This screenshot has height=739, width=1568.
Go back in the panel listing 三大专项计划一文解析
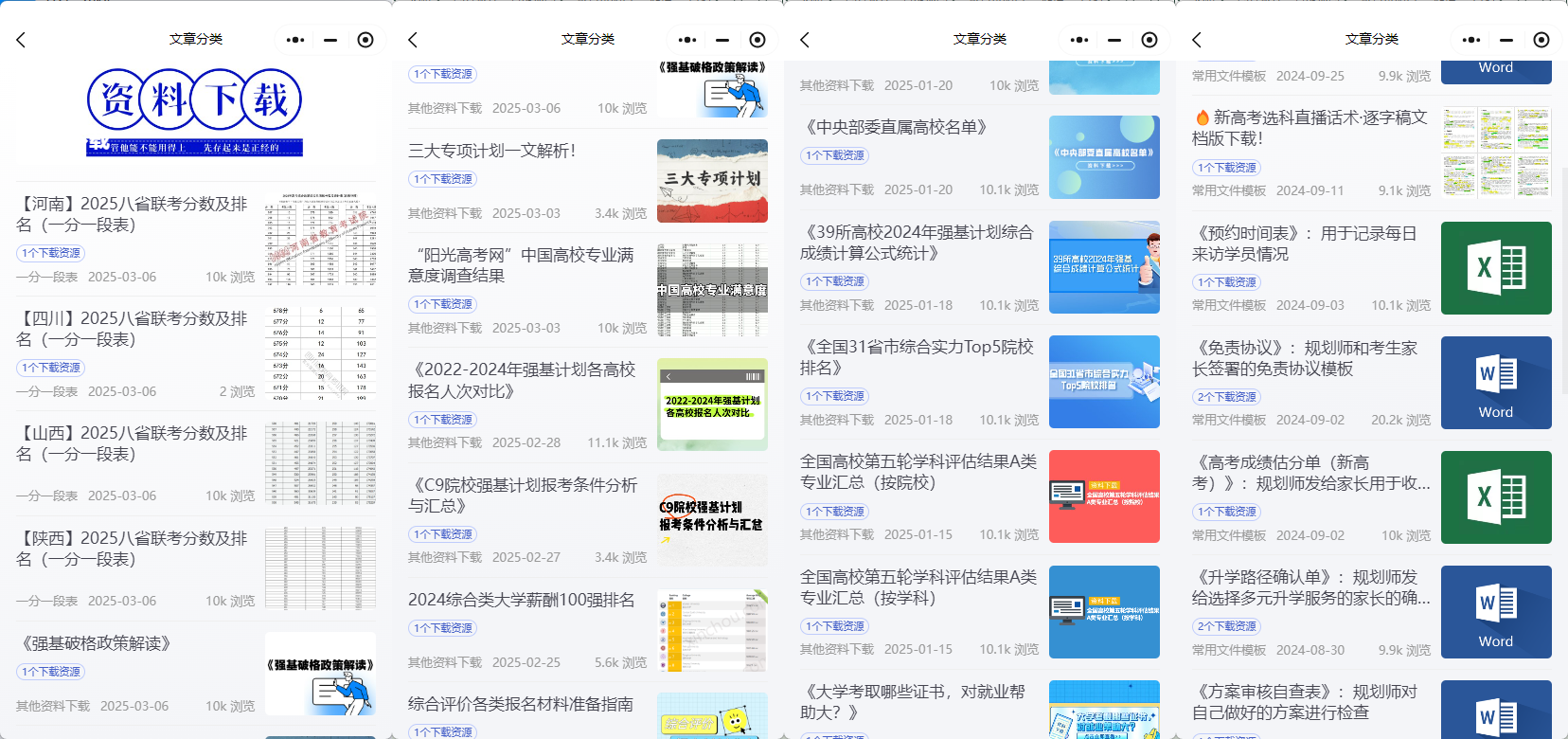413,40
